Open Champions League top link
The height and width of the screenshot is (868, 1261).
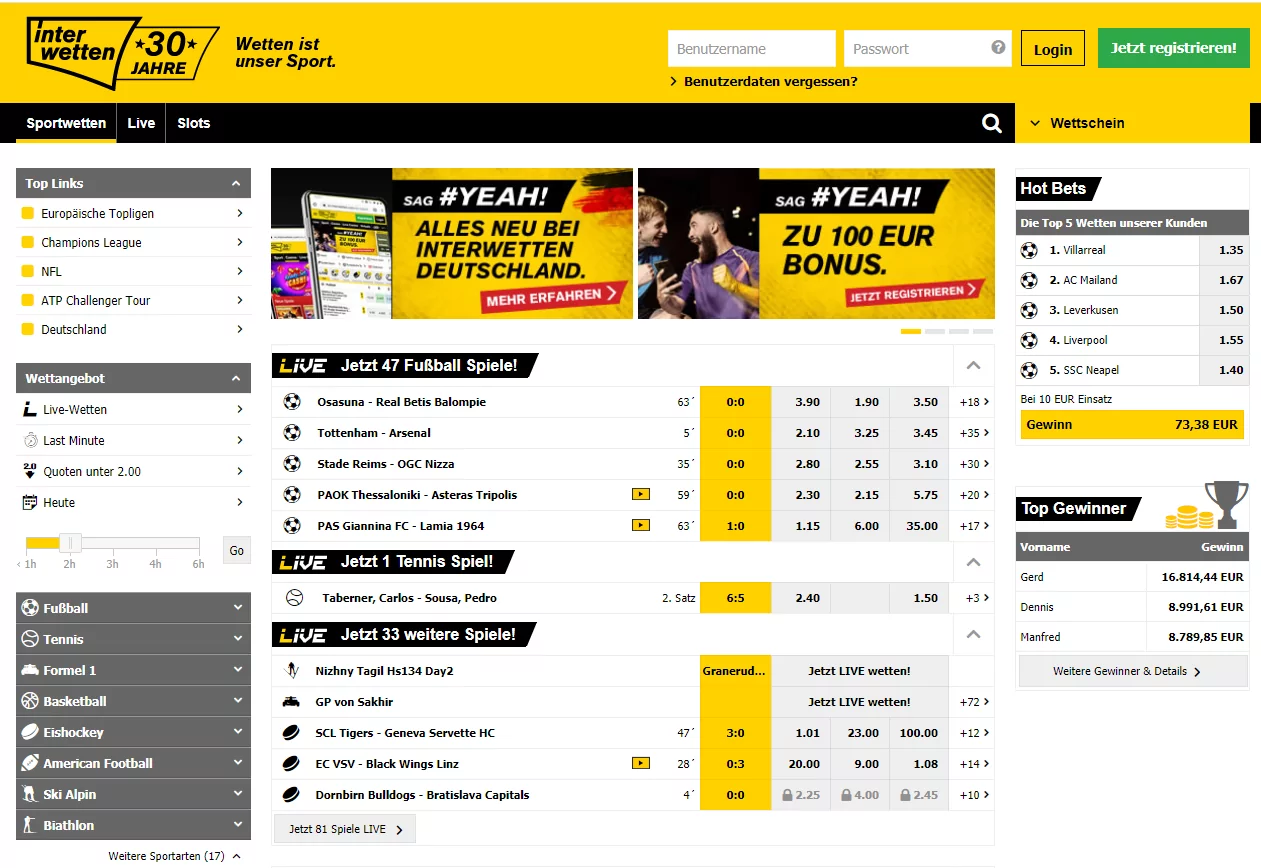click(x=133, y=242)
